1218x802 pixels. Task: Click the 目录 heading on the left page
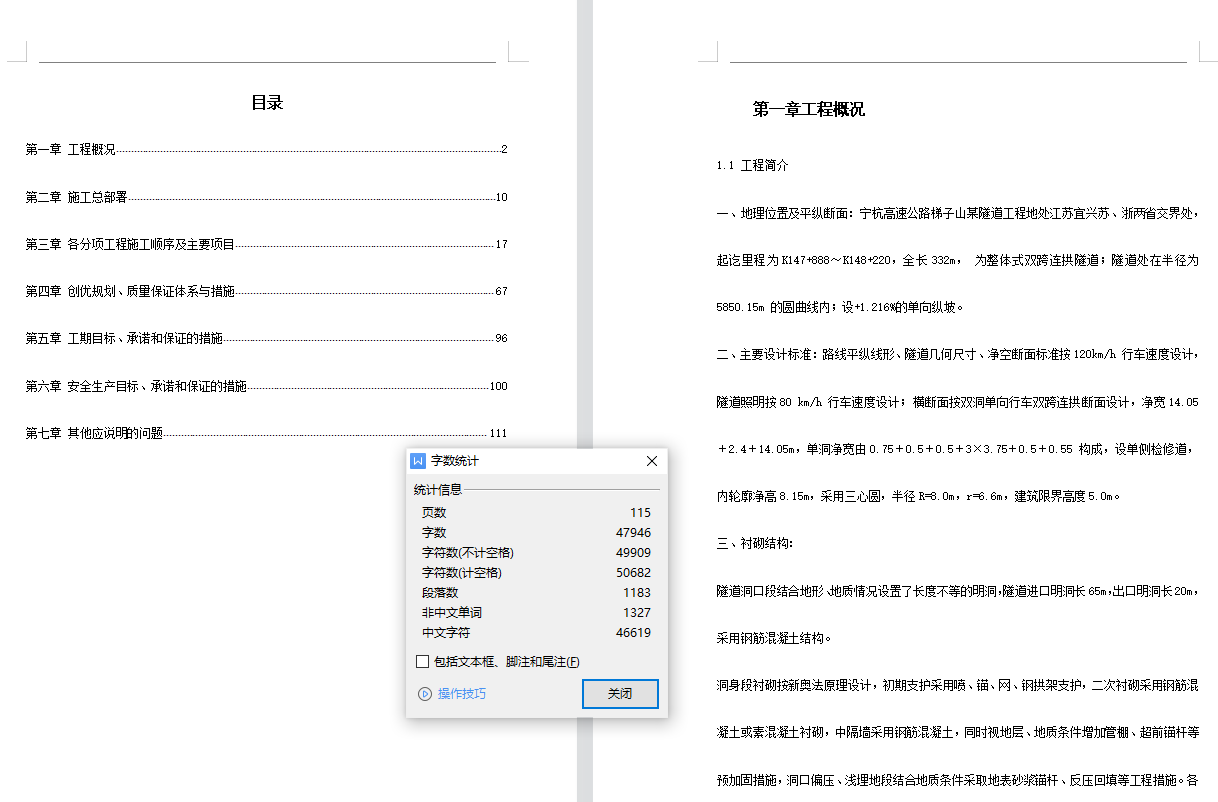(267, 102)
